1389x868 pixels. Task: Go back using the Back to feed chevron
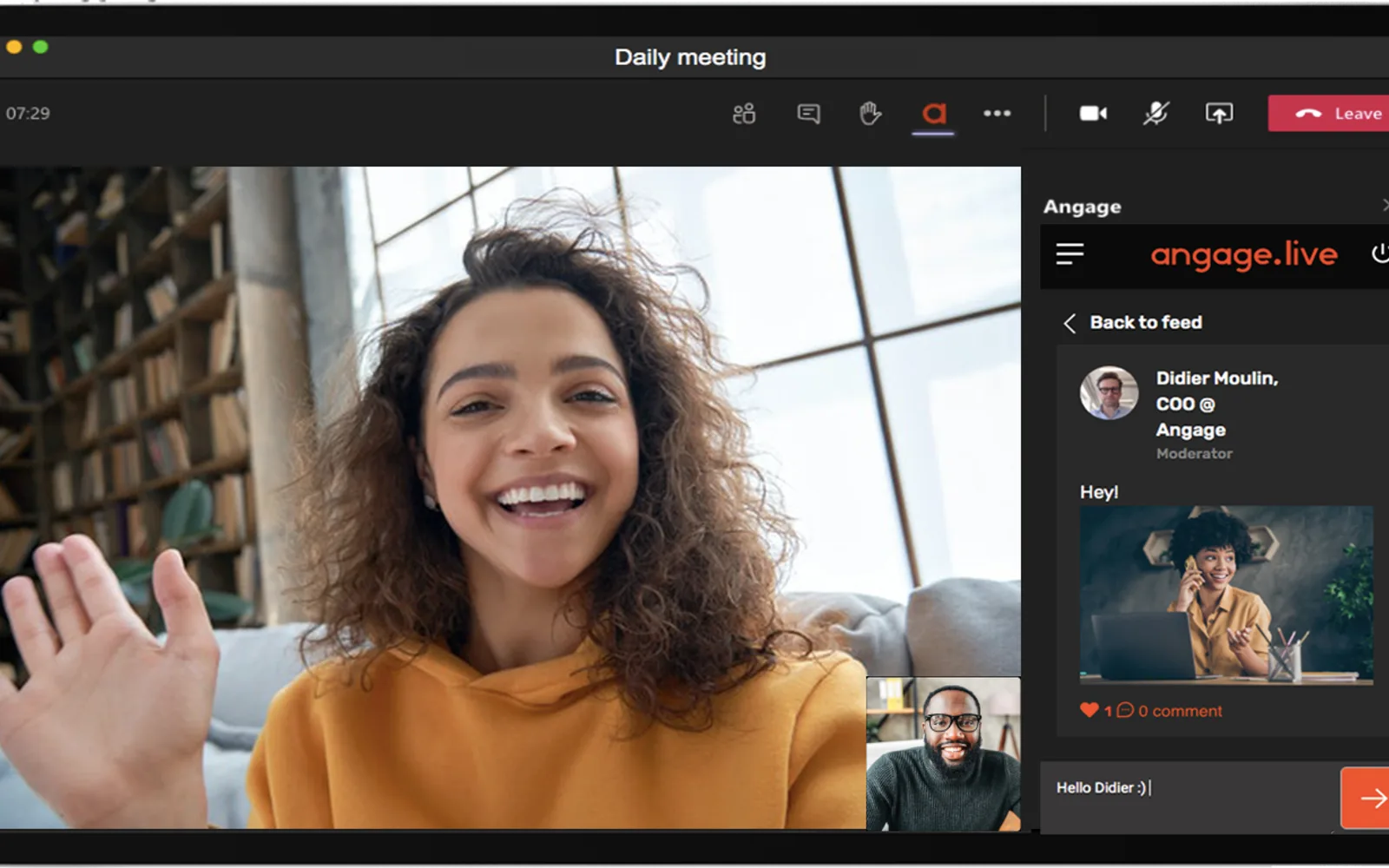tap(1070, 323)
